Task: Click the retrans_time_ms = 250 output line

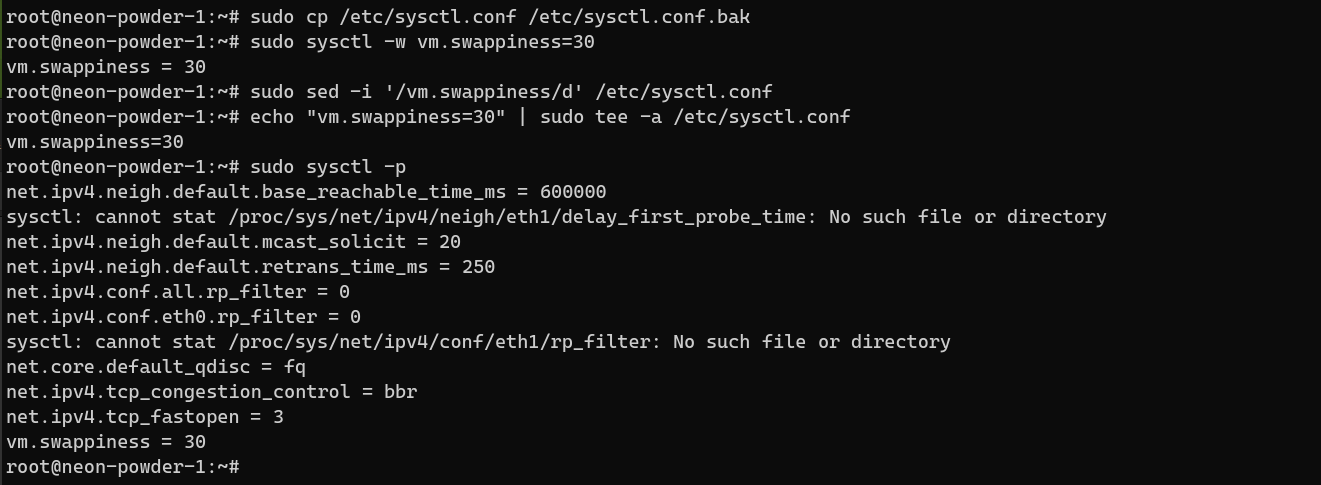Action: pyautogui.click(x=250, y=267)
